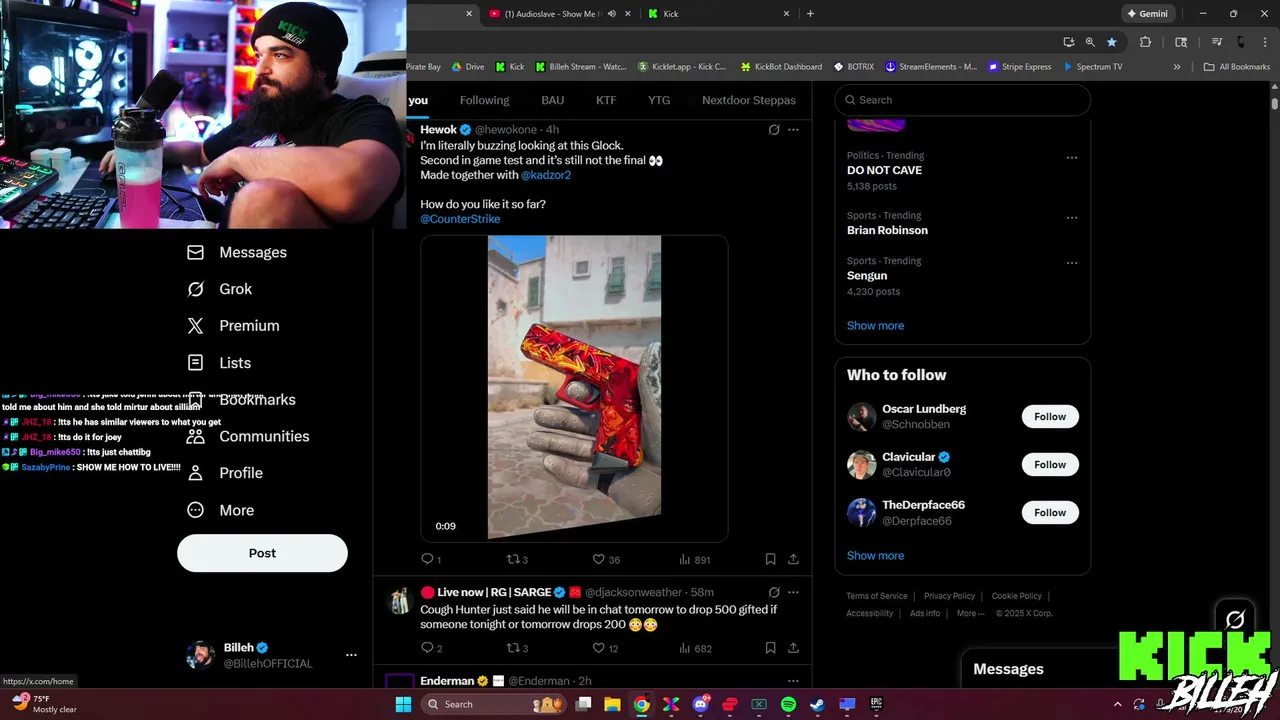Bookmark this page with the star icon
This screenshot has height=720, width=1280.
point(1111,42)
